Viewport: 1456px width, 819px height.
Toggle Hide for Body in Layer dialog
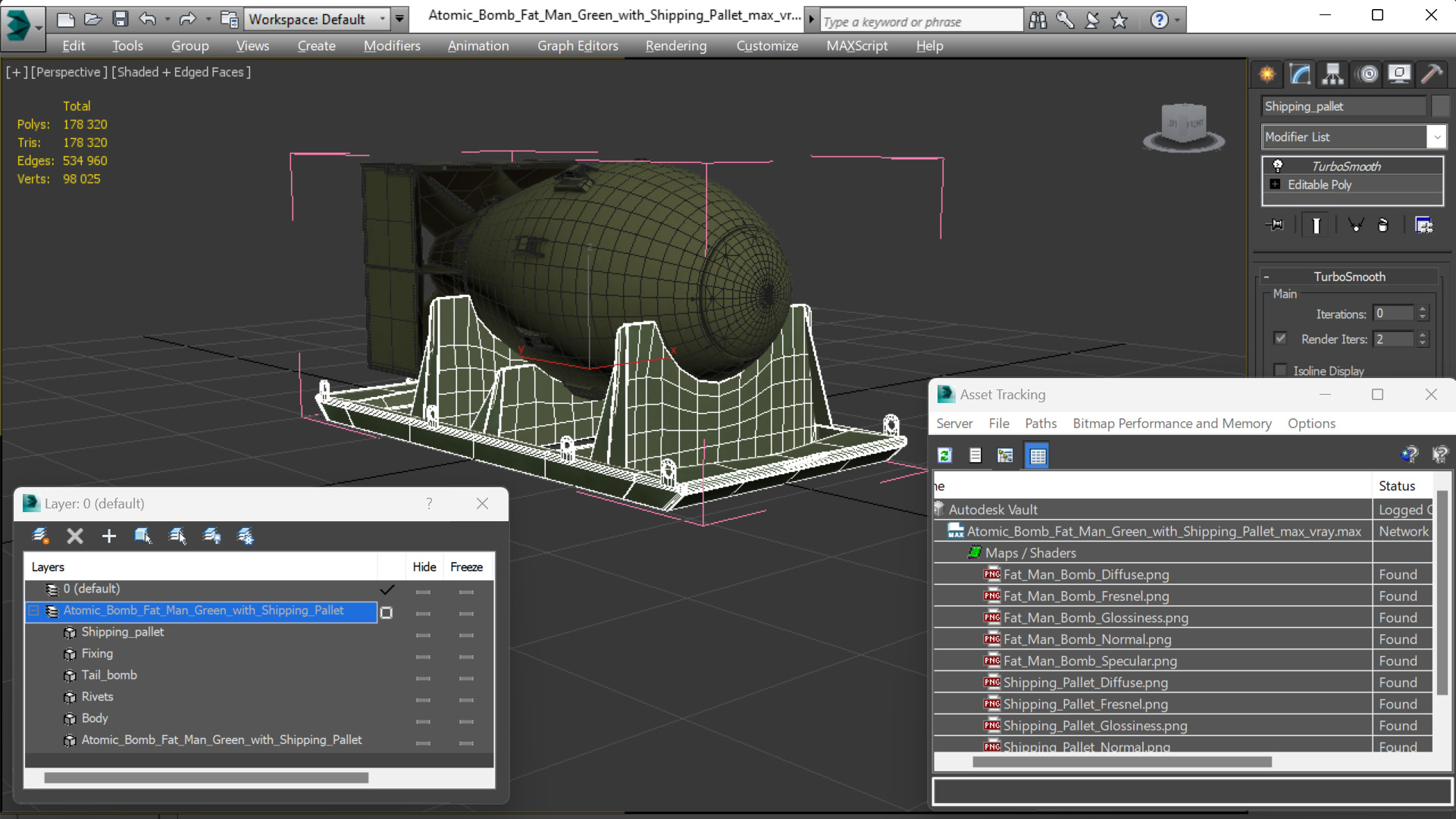click(x=423, y=721)
